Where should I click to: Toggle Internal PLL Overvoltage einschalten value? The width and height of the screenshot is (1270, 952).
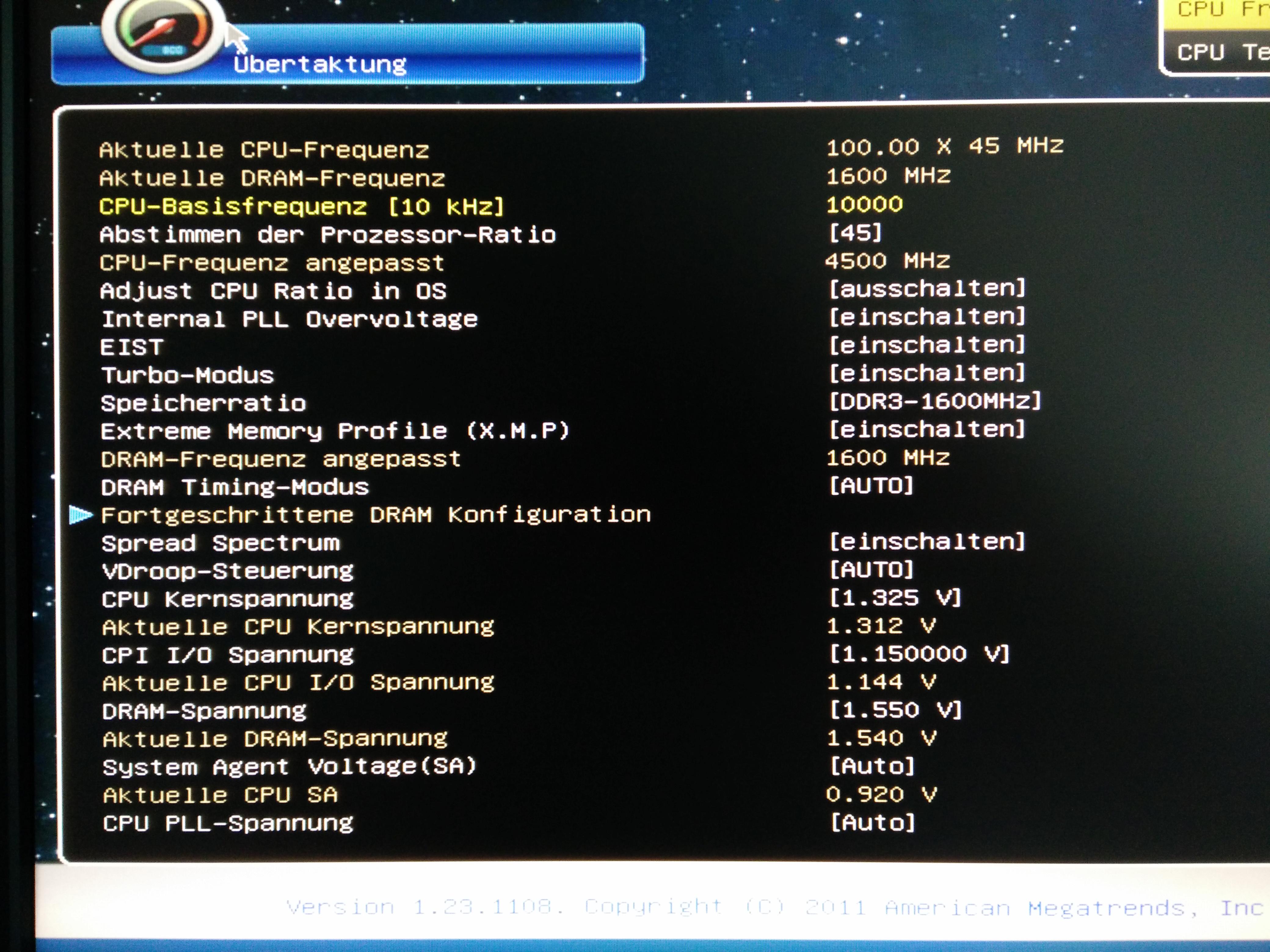coord(927,317)
